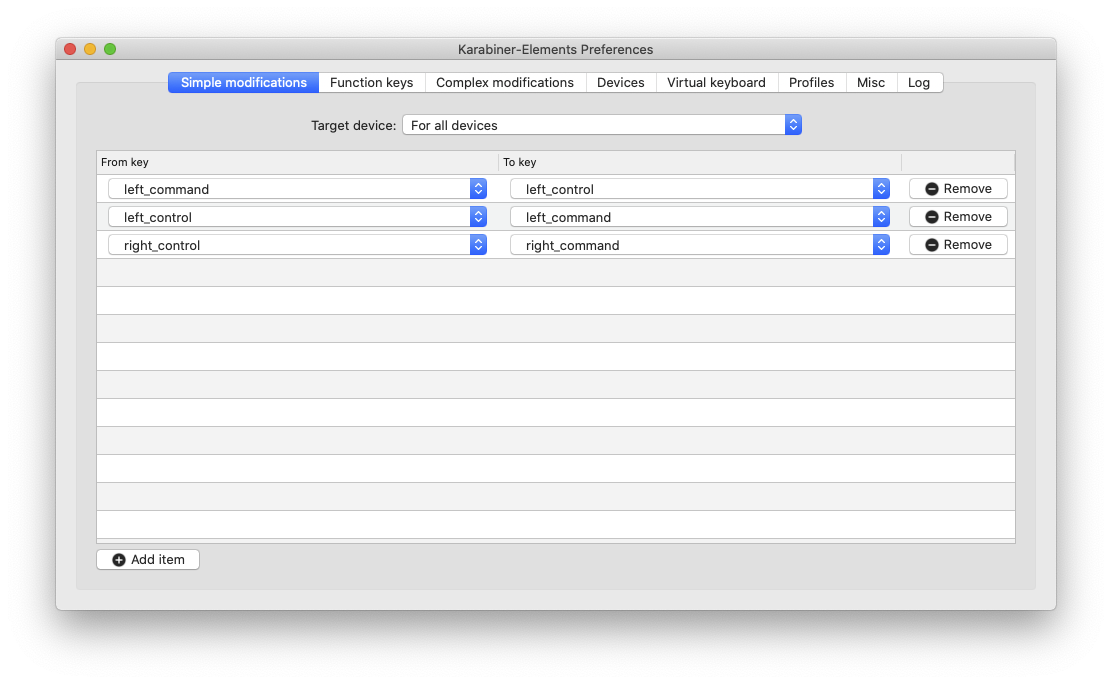Image resolution: width=1112 pixels, height=684 pixels.
Task: Click minus icon in left_command row's Remove button
Action: point(932,189)
